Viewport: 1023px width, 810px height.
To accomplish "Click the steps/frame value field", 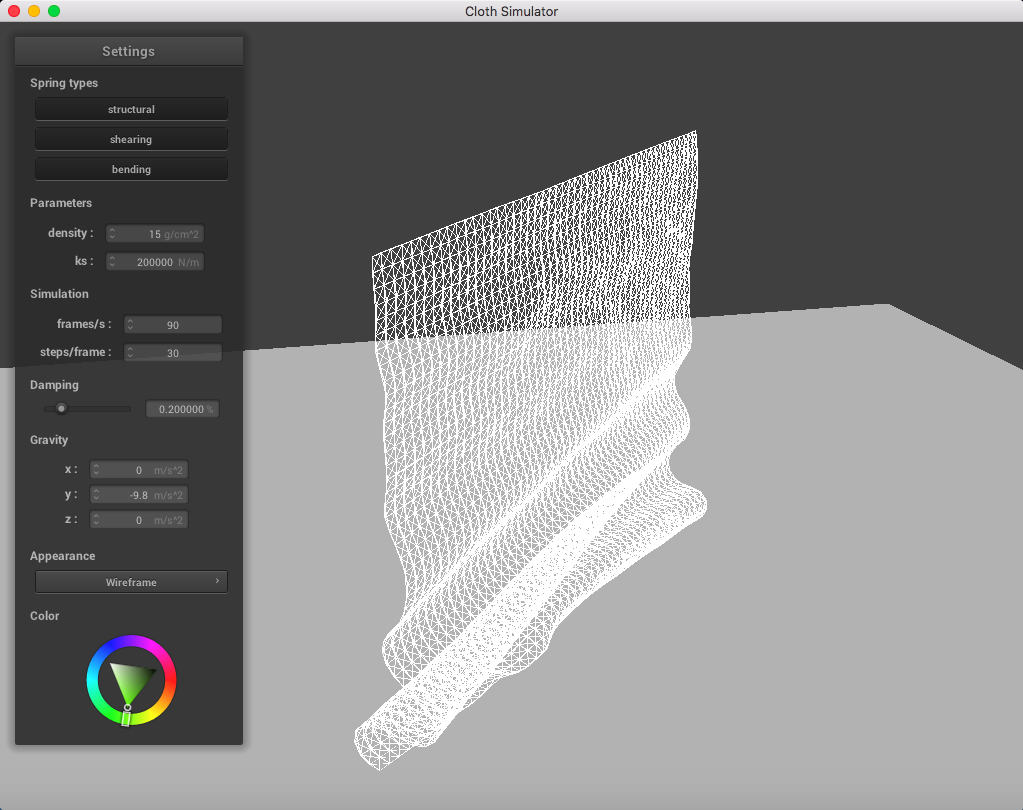I will pyautogui.click(x=173, y=352).
